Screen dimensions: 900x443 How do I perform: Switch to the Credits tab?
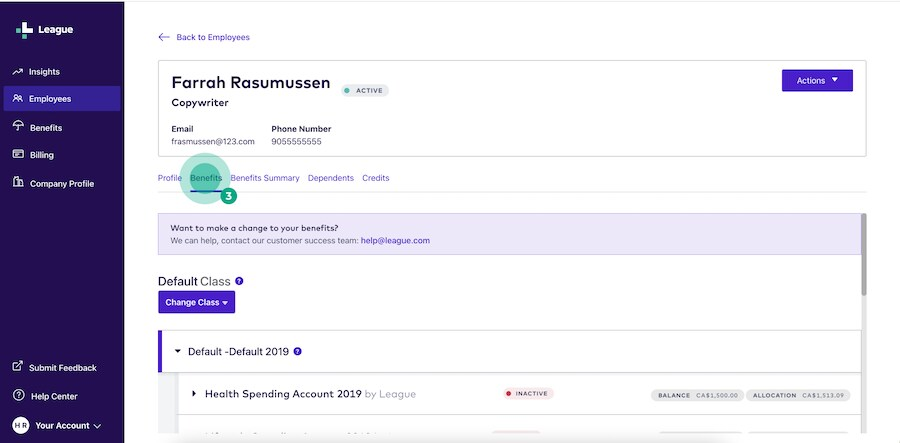375,178
